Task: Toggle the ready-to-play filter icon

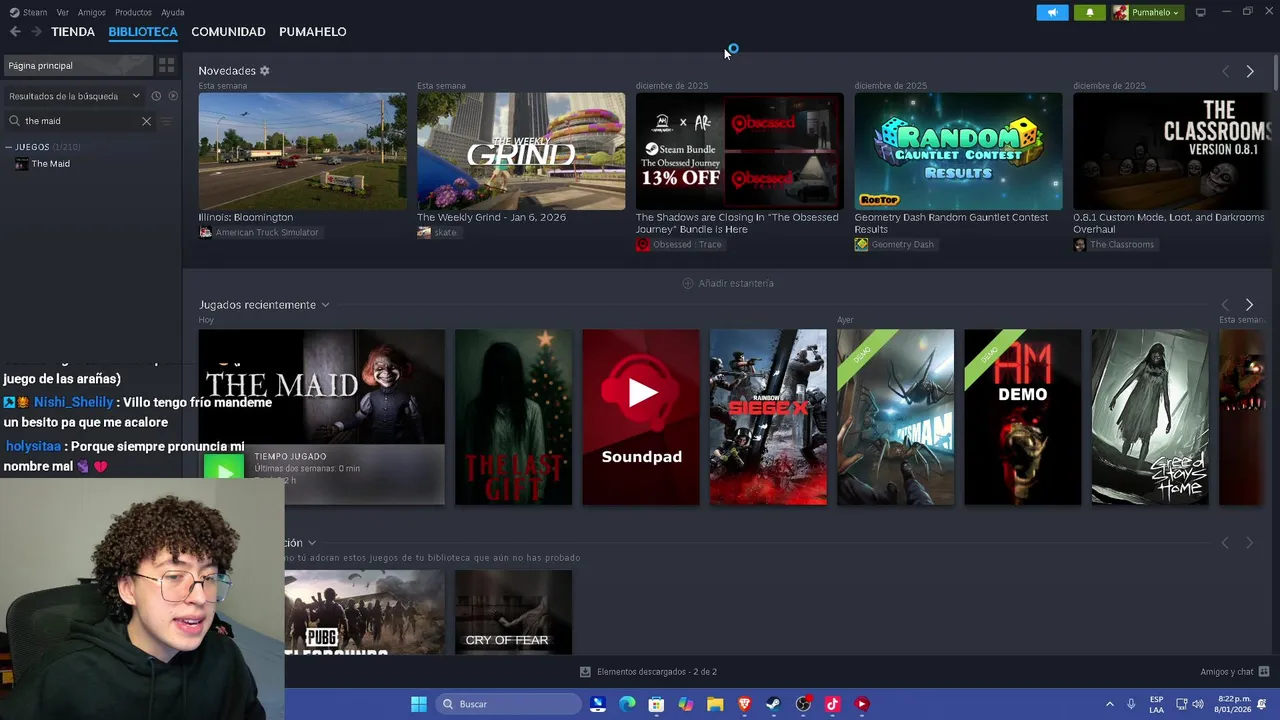Action: (173, 96)
